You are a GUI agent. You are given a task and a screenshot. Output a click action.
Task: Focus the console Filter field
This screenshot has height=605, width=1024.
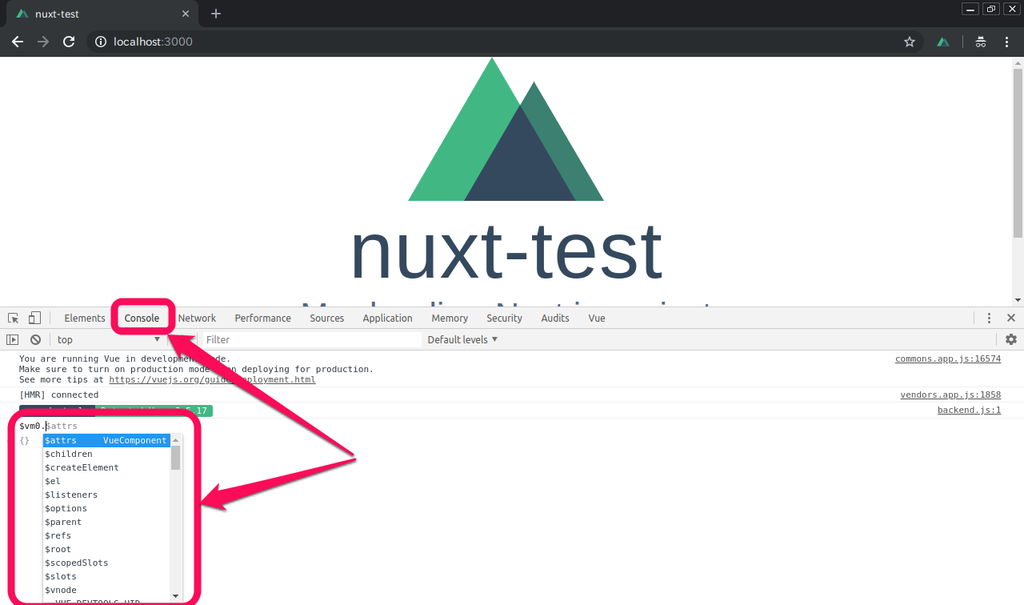[x=312, y=340]
